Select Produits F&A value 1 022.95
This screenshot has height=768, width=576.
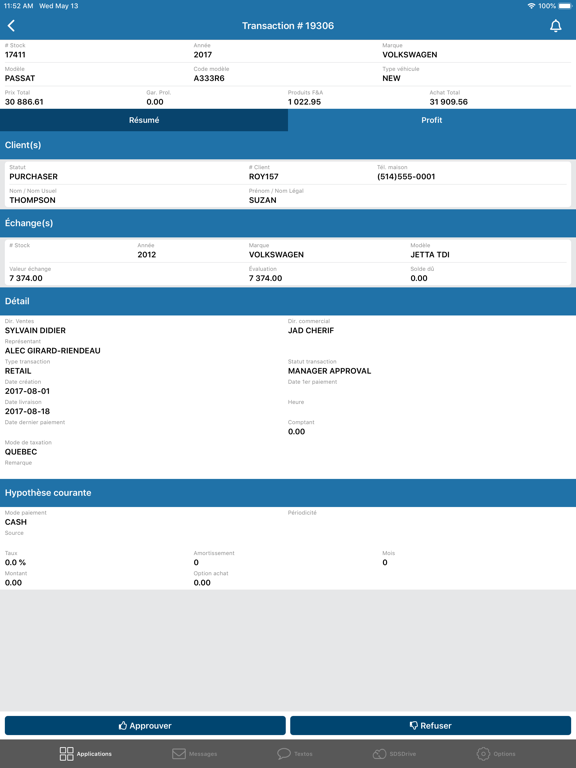tap(304, 102)
